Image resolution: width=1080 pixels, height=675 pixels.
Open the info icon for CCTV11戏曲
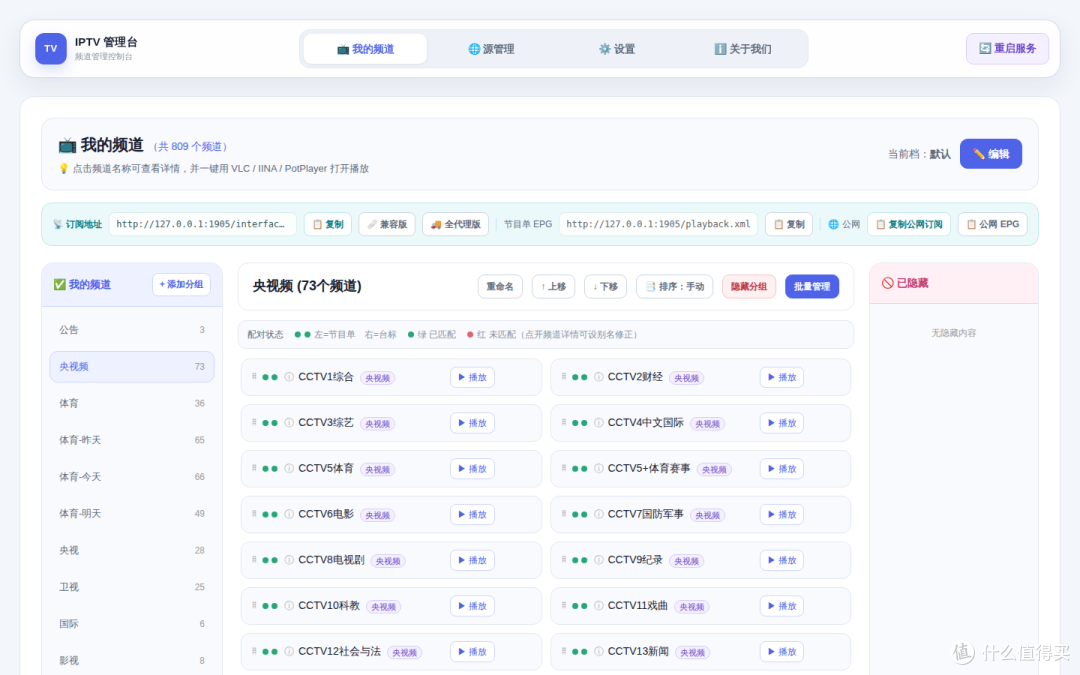[x=599, y=605]
